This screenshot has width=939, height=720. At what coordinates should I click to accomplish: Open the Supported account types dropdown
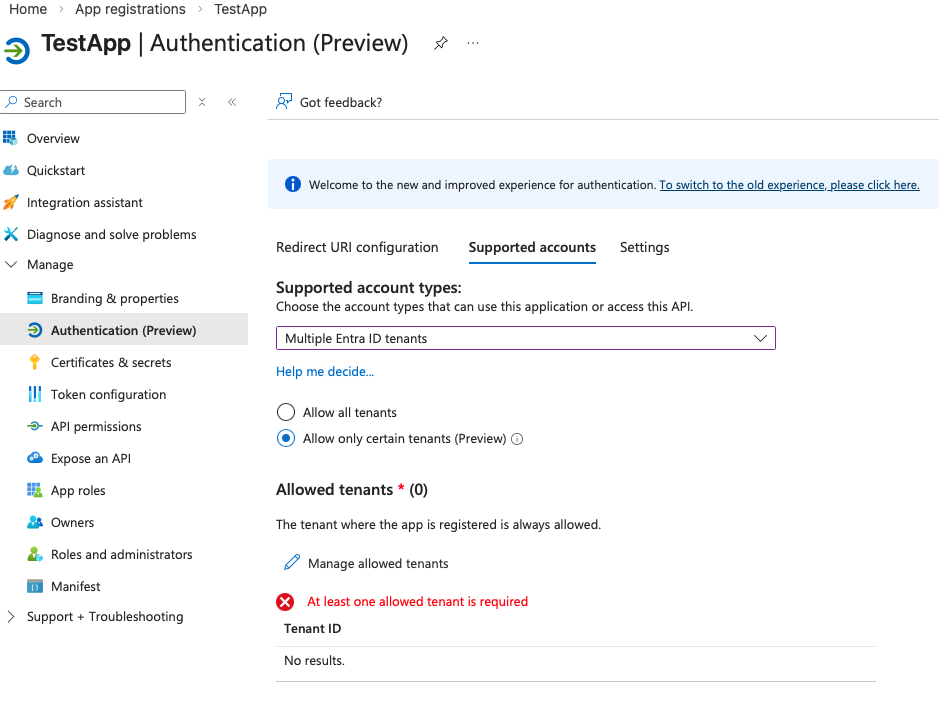525,339
